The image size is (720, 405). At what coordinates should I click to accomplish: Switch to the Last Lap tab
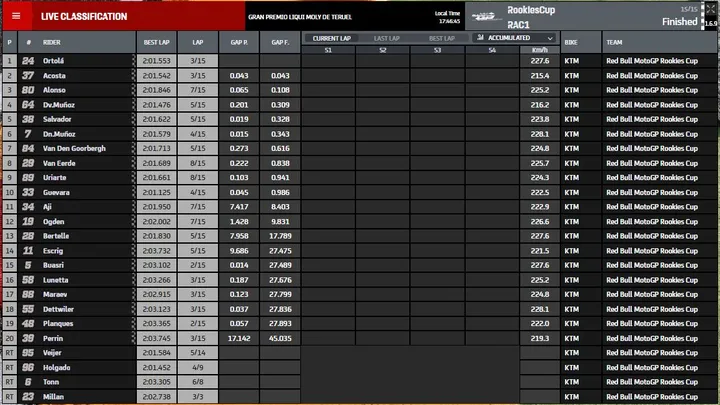(x=386, y=39)
